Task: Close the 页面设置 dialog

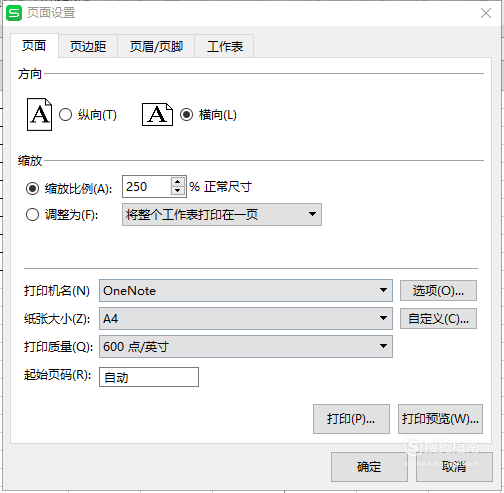Action: click(x=486, y=13)
